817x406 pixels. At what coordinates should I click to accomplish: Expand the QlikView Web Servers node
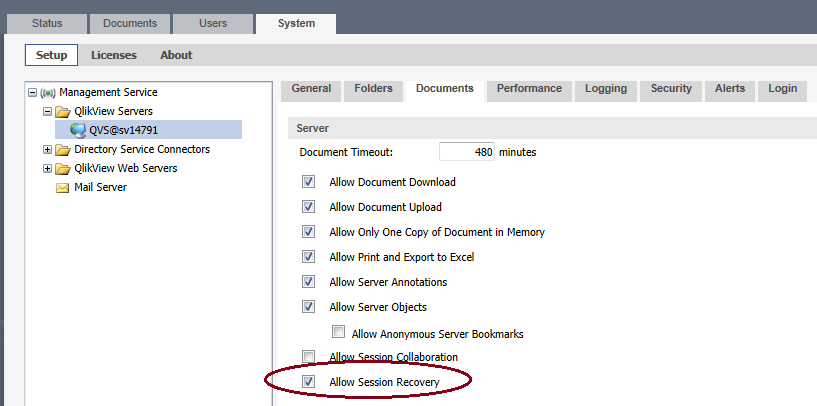coord(47,169)
